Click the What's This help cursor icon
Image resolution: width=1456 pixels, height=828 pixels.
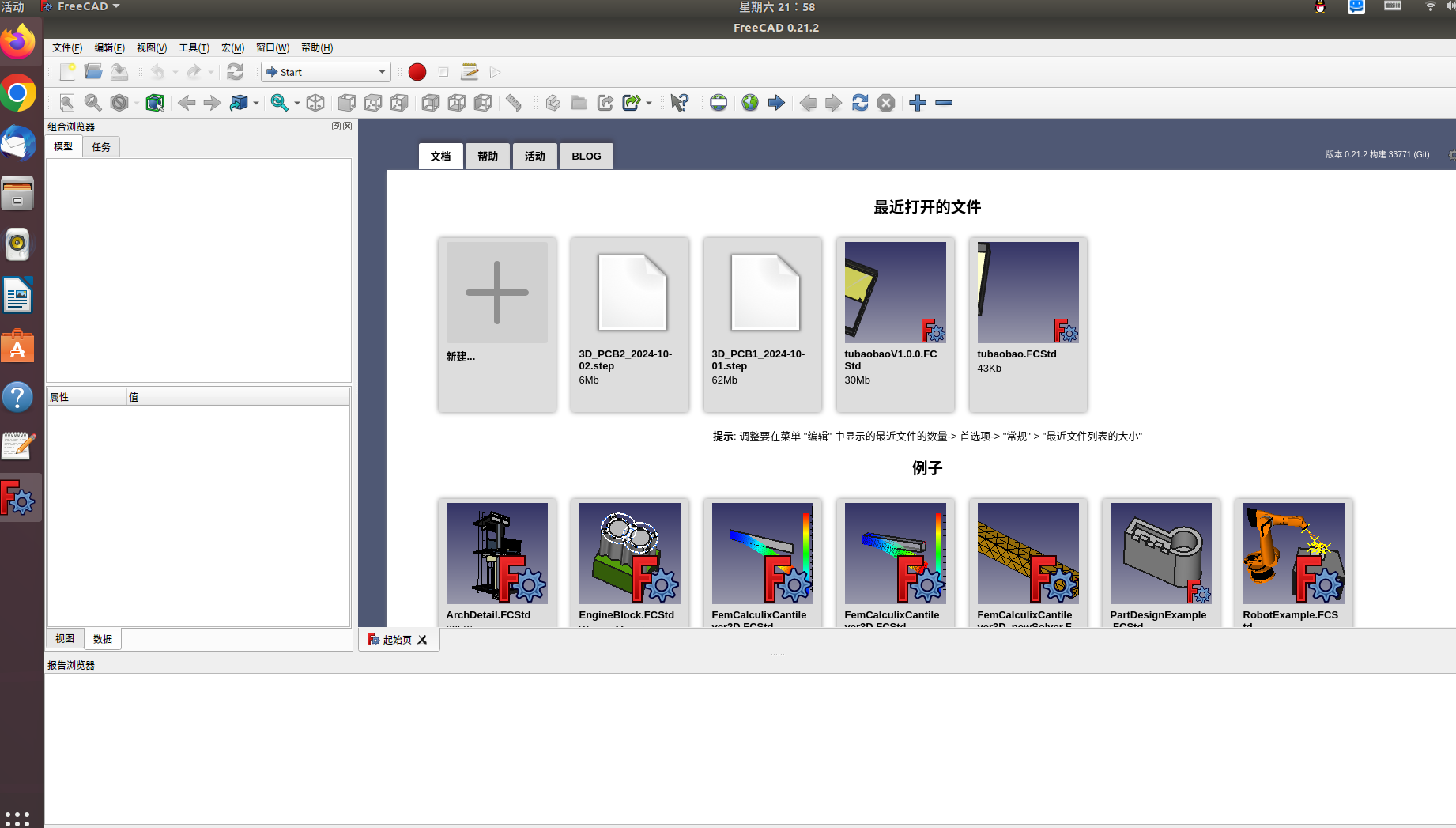[x=679, y=103]
